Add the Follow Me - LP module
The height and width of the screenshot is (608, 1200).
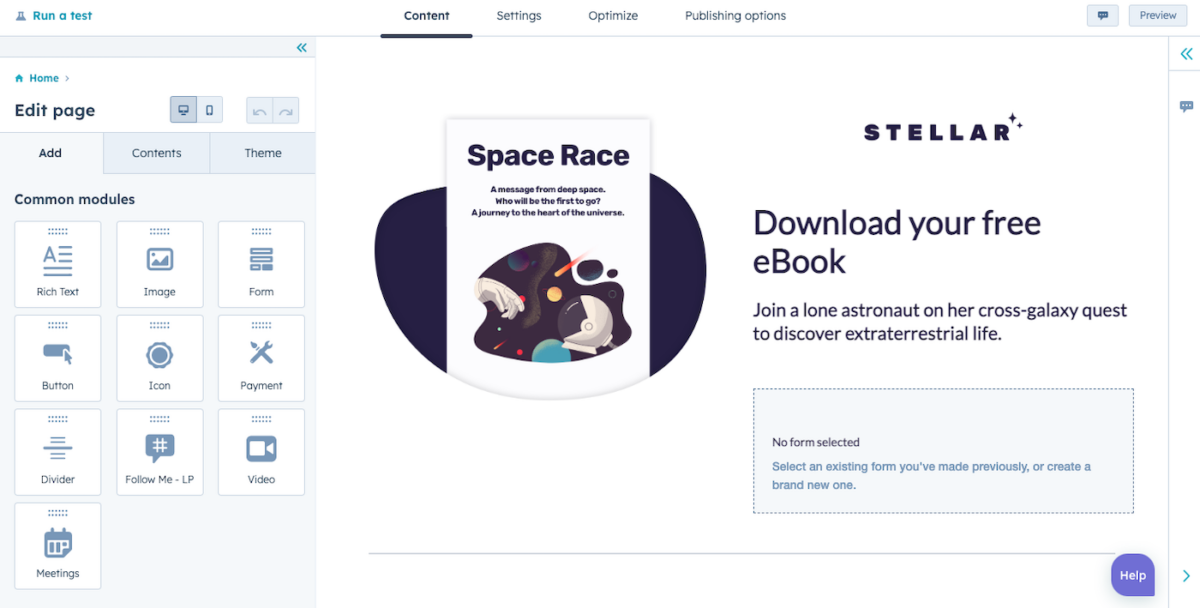pos(160,452)
